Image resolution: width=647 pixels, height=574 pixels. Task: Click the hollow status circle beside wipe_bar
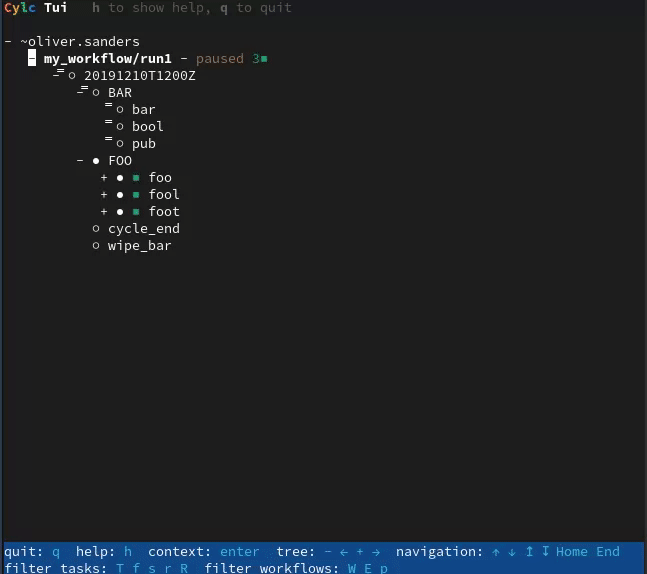[x=96, y=246]
